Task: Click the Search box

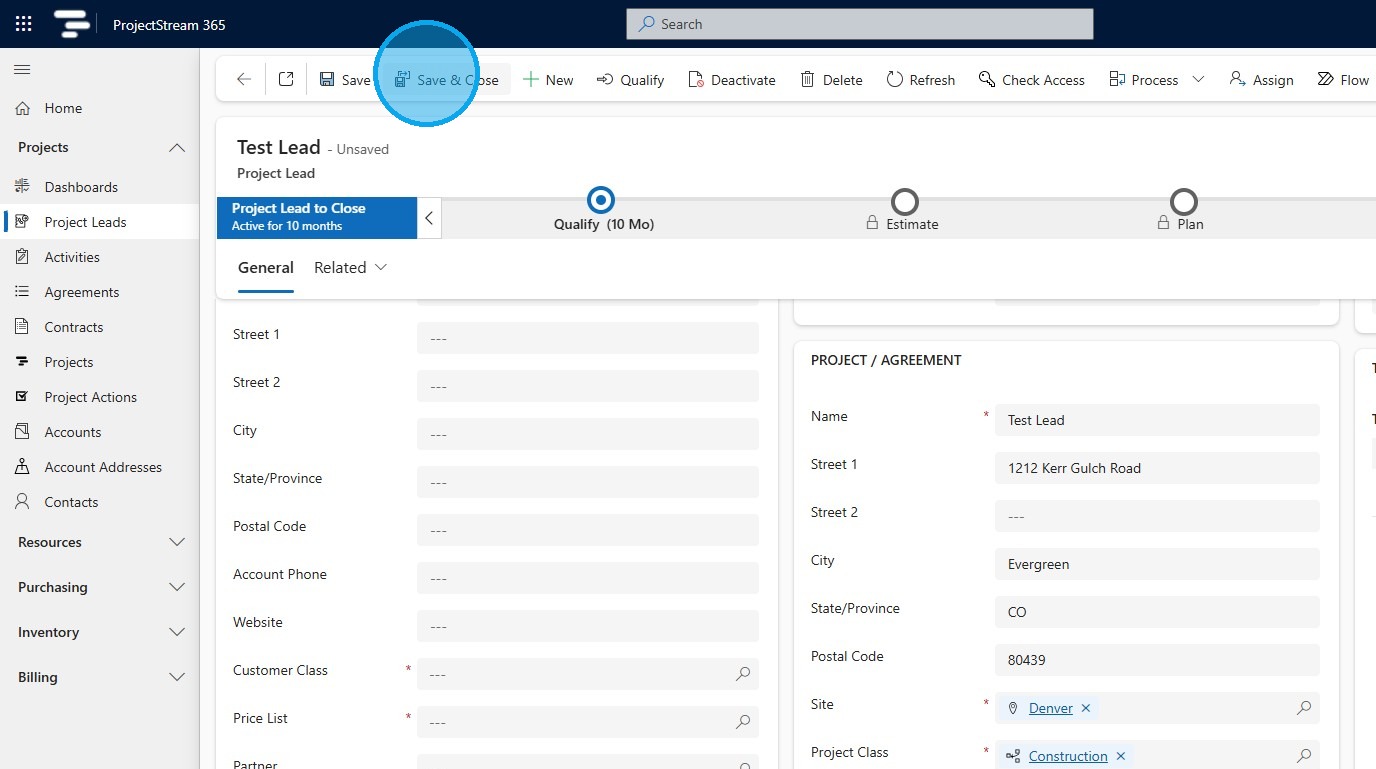Action: 859,24
